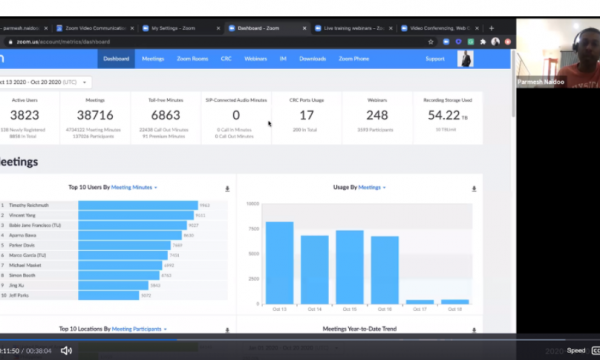Select the Webinars 248 card
Screen dimensions: 600x360
tap(377, 118)
